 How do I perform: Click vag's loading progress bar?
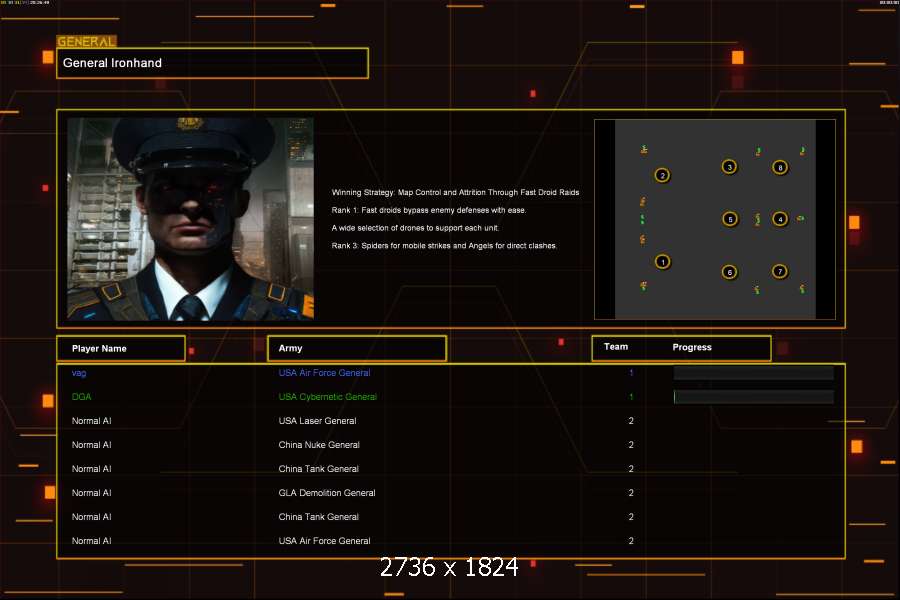click(754, 373)
